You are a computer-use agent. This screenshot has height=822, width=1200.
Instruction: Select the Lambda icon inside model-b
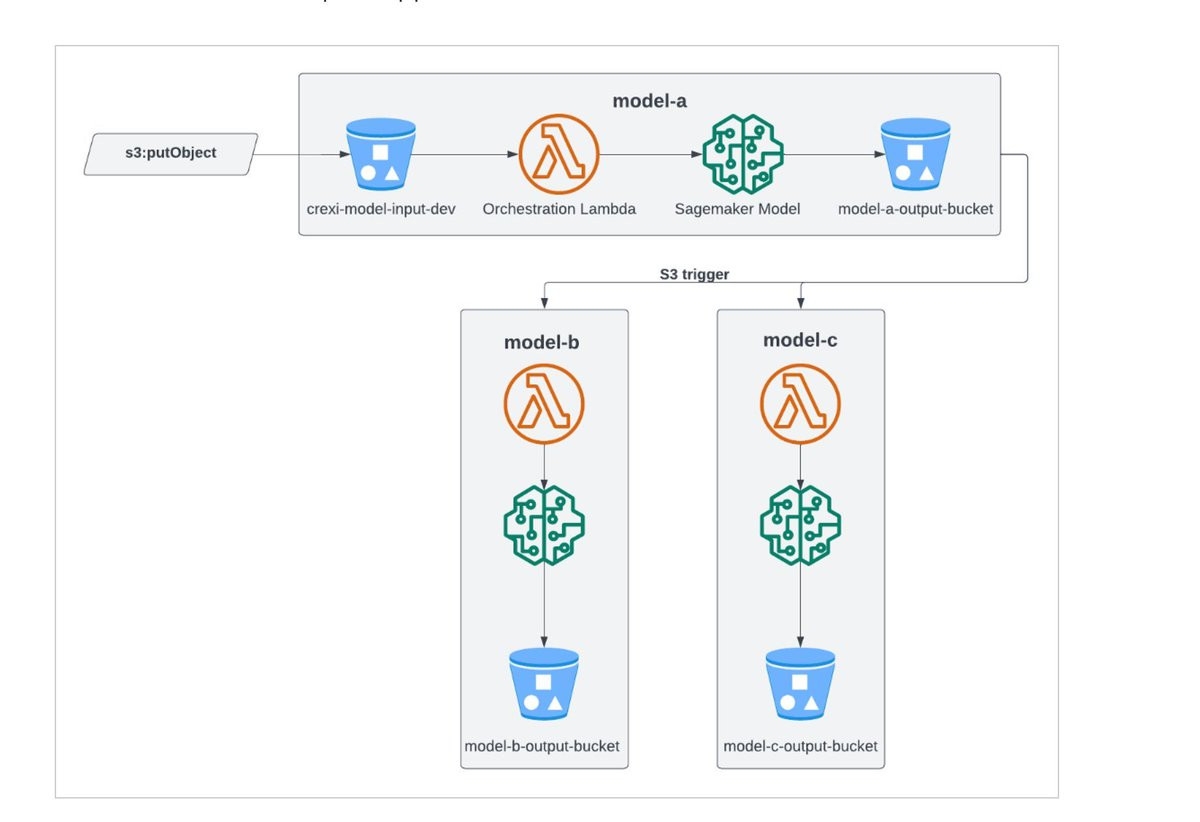(x=544, y=405)
